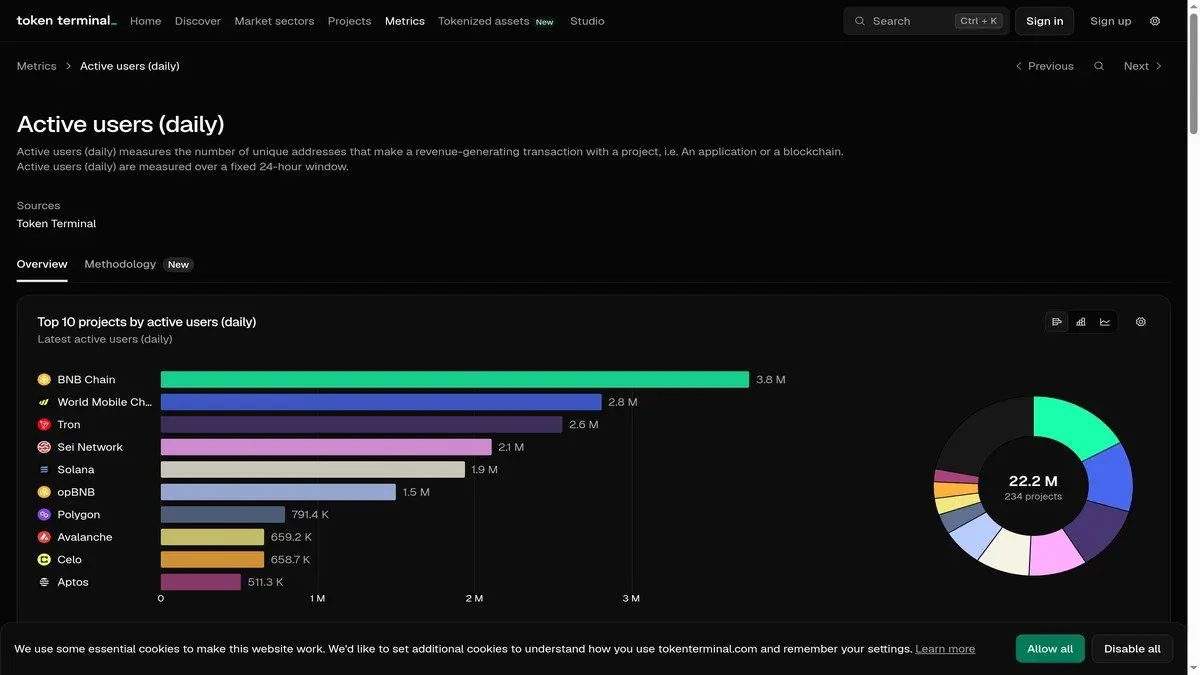The height and width of the screenshot is (675, 1200).
Task: Go to Next metric
Action: tap(1143, 66)
